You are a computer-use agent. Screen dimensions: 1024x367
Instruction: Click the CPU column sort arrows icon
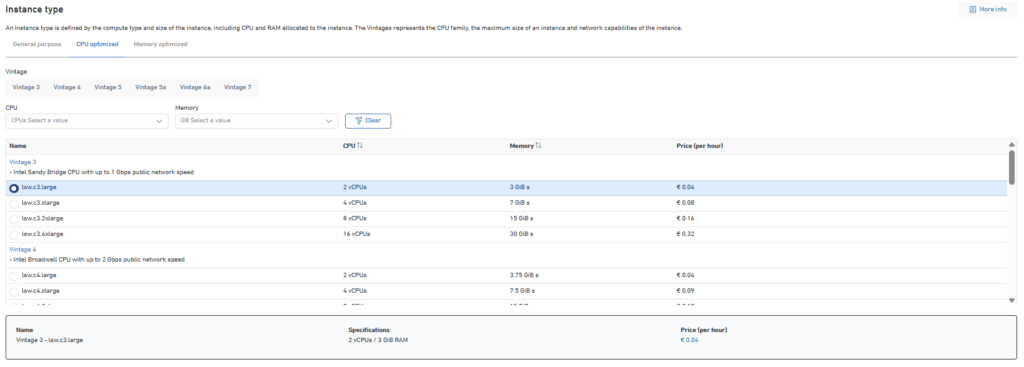click(x=360, y=146)
